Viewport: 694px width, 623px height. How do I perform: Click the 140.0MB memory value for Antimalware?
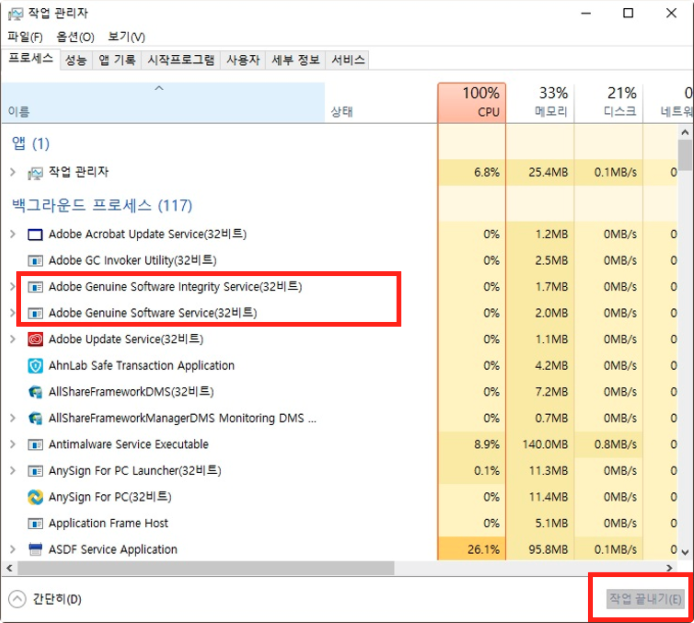(x=545, y=444)
